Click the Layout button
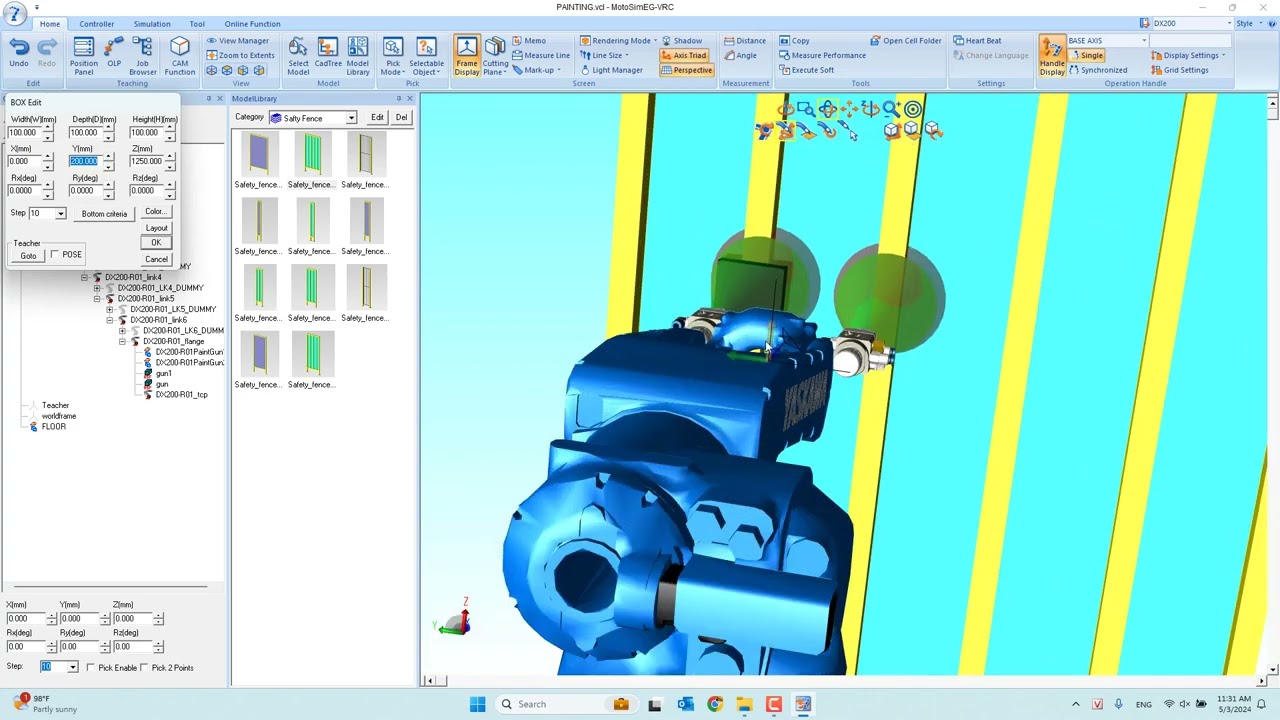 [x=156, y=228]
